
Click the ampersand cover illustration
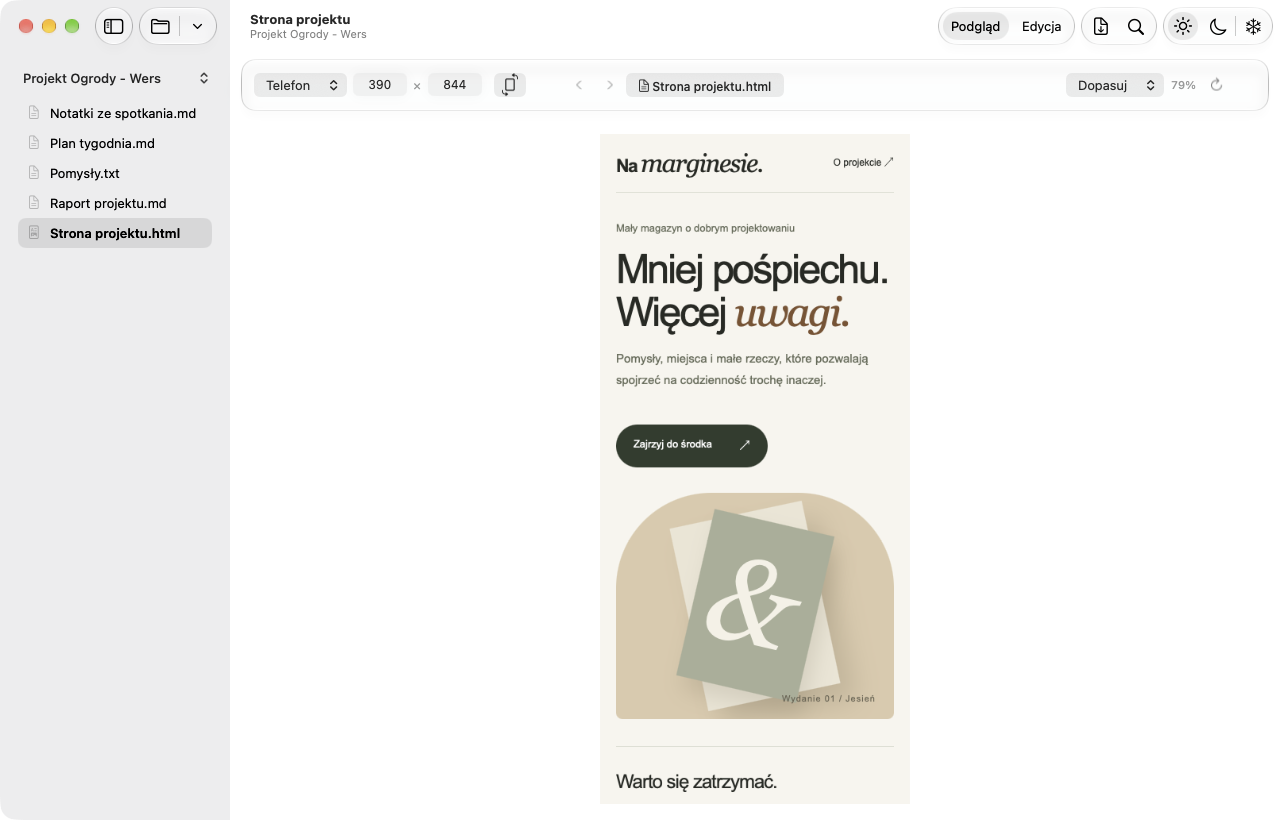point(755,605)
